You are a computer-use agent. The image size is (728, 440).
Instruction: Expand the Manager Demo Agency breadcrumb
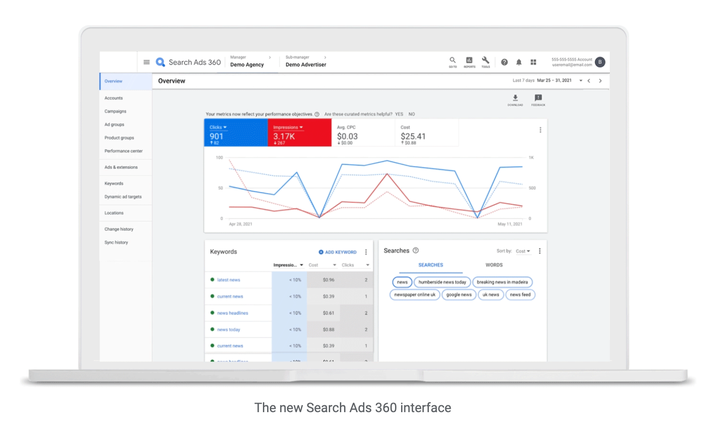[251, 61]
